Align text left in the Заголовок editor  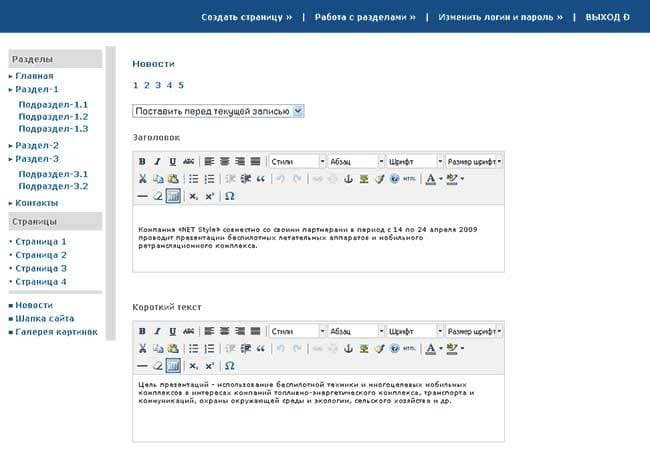click(209, 162)
